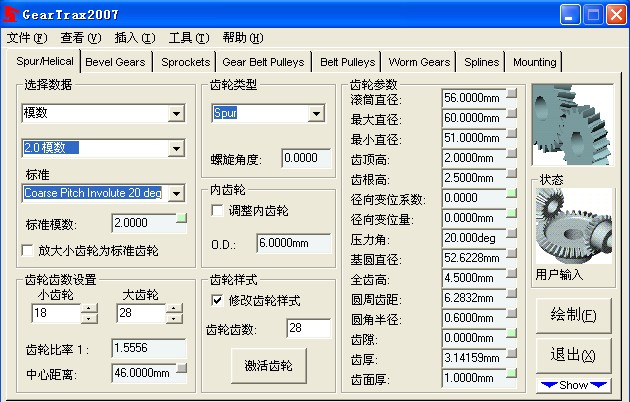This screenshot has width=630, height=402.
Task: Uncheck the 修改齿轮样式 checkbox
Action: 217,300
